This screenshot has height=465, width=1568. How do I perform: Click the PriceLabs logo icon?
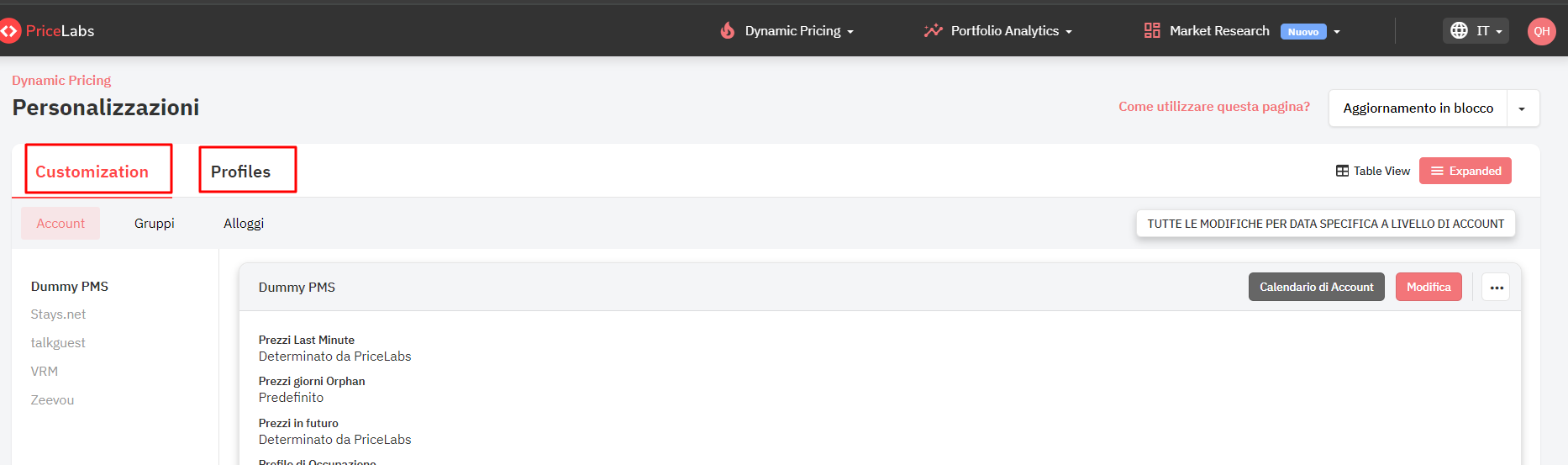pos(9,31)
